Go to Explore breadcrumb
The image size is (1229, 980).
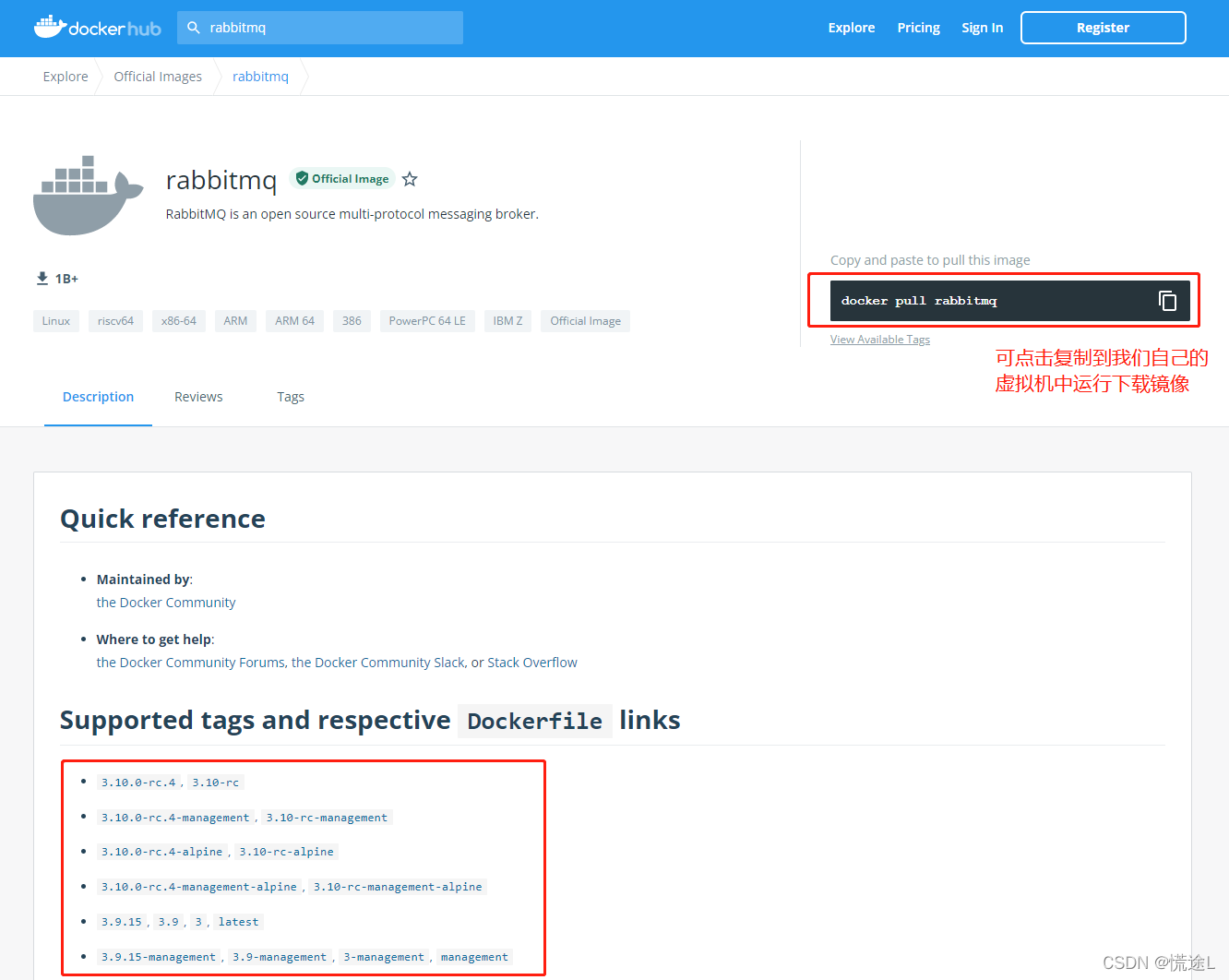point(66,77)
